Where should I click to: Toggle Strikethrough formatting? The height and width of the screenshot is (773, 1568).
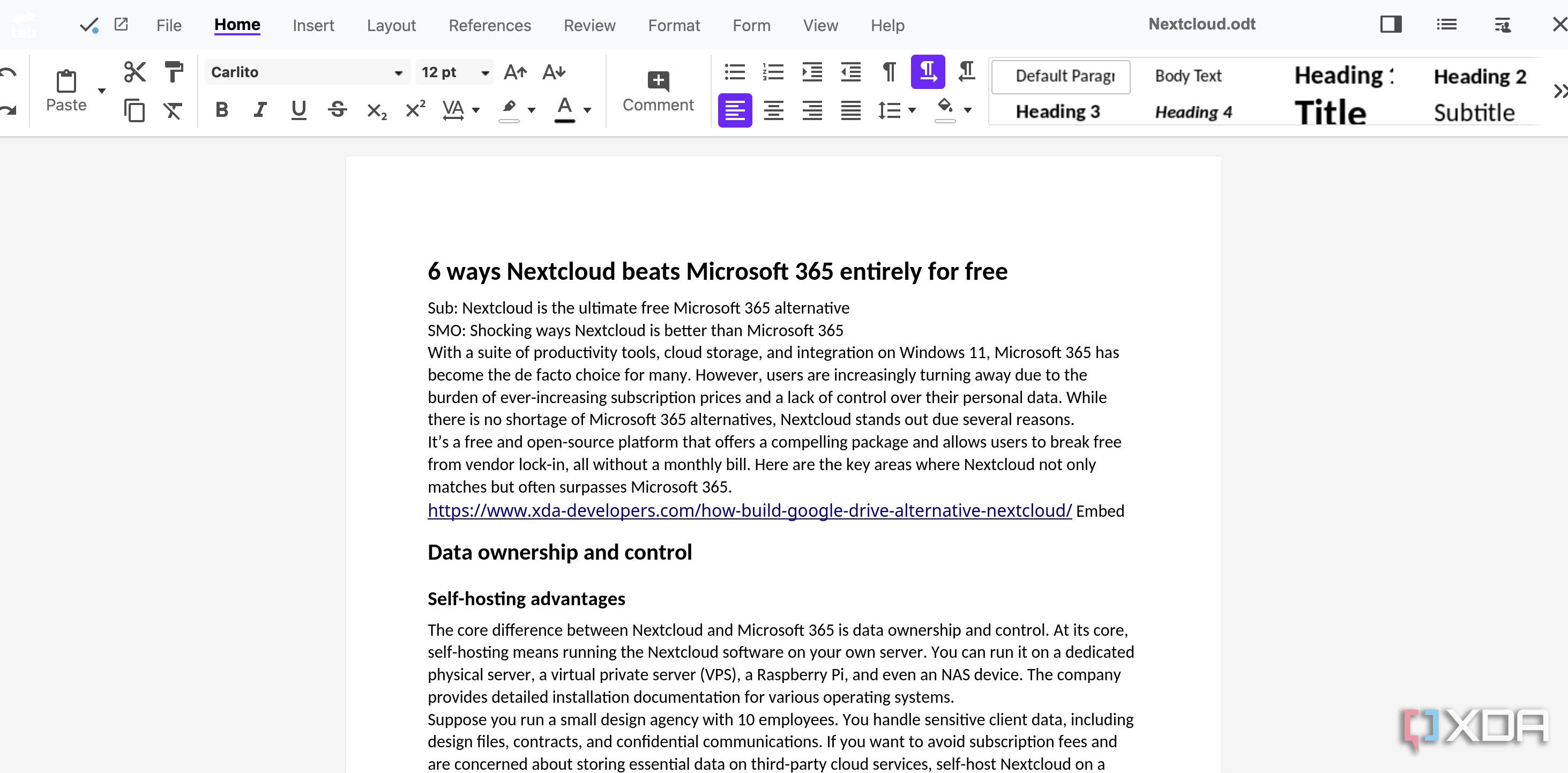click(x=337, y=110)
